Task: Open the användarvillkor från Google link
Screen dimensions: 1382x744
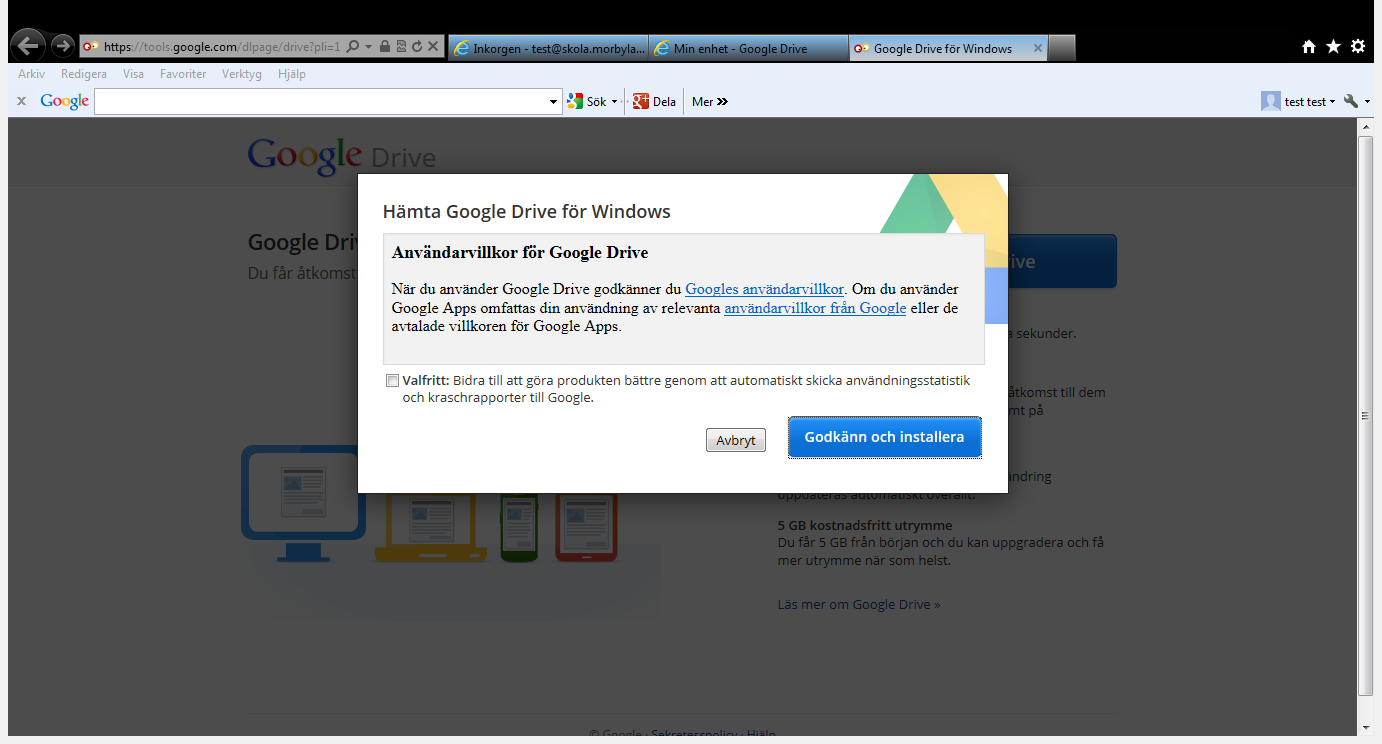Action: pyautogui.click(x=815, y=308)
